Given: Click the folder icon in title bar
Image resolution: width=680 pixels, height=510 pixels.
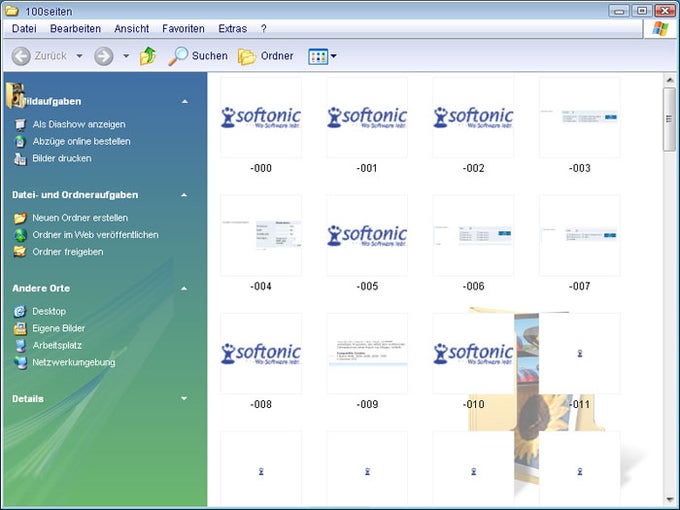Looking at the screenshot, I should click(x=12, y=10).
